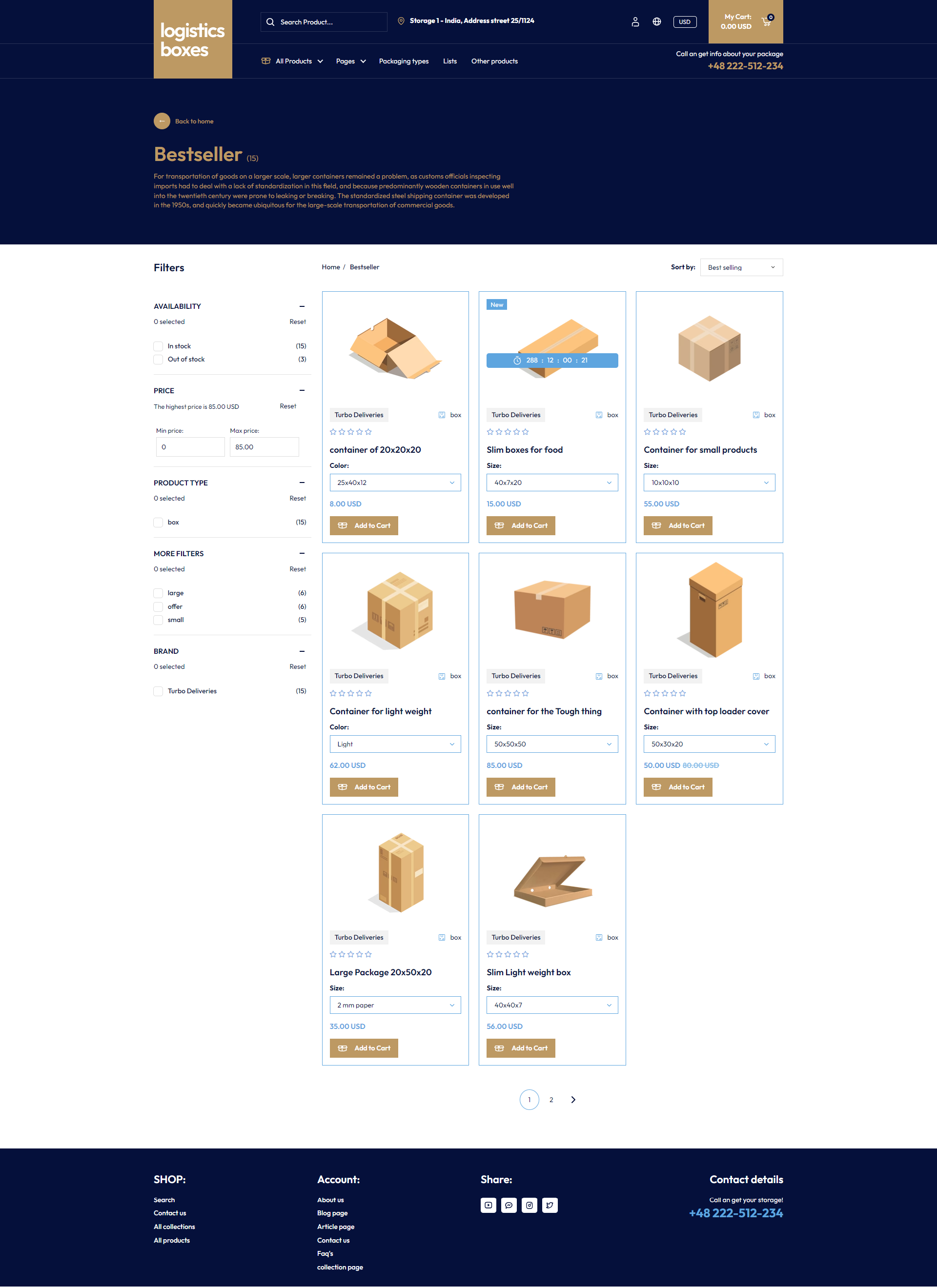Collapse the Price filter section

(302, 391)
